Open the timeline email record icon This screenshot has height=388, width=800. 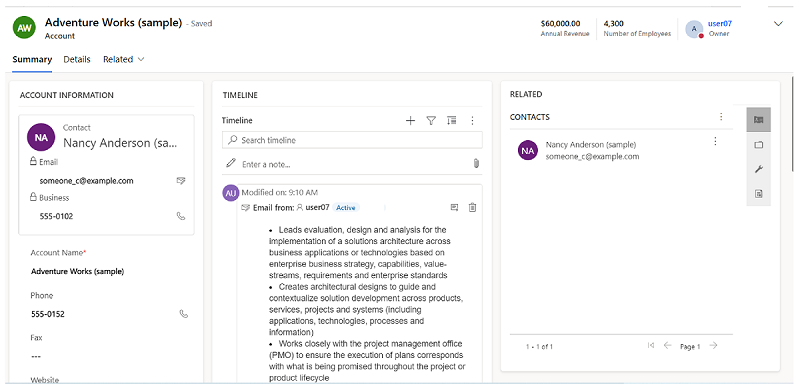click(455, 207)
